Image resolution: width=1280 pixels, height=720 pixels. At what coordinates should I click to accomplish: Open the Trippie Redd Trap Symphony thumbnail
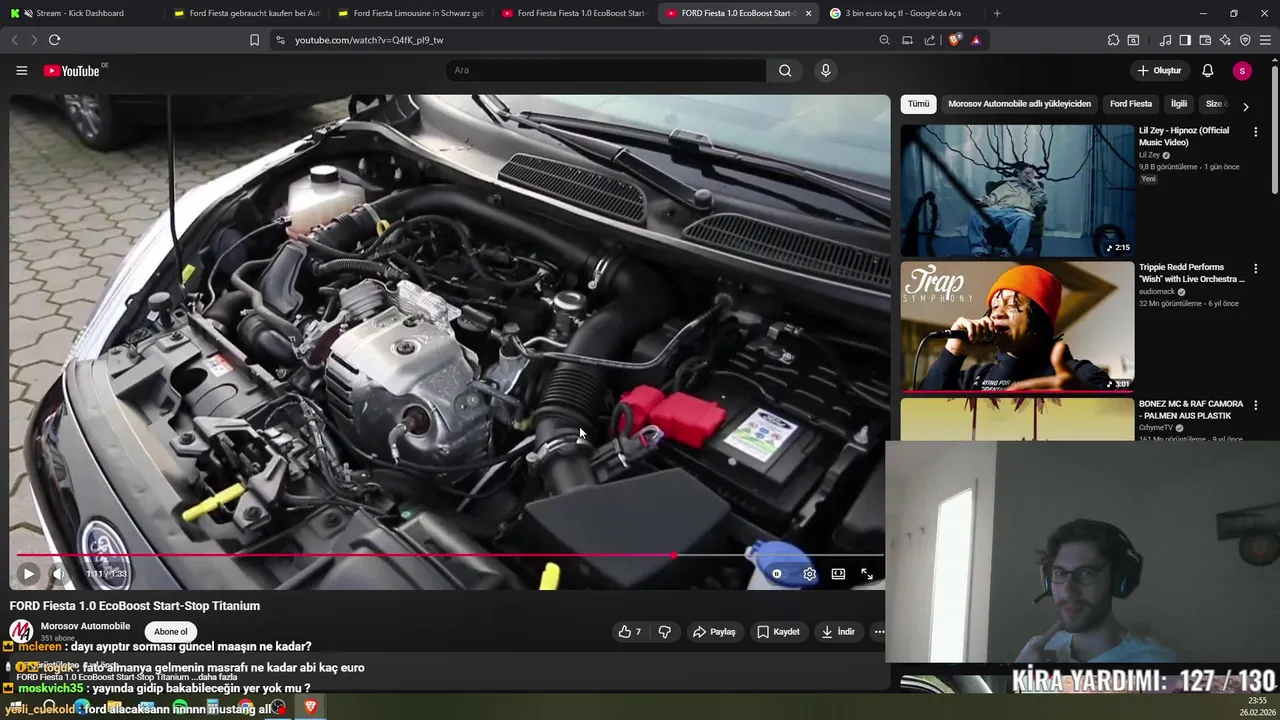coord(1017,327)
